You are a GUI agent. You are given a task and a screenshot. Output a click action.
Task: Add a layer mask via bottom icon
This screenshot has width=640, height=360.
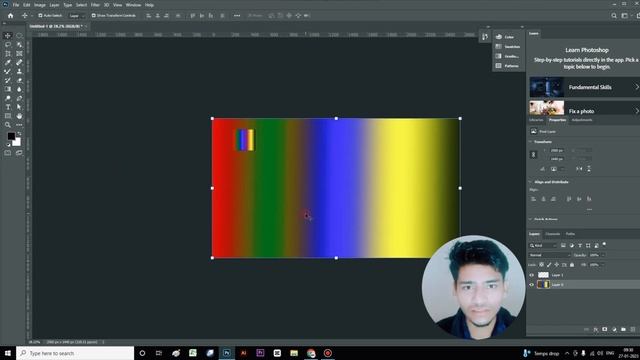(x=605, y=329)
